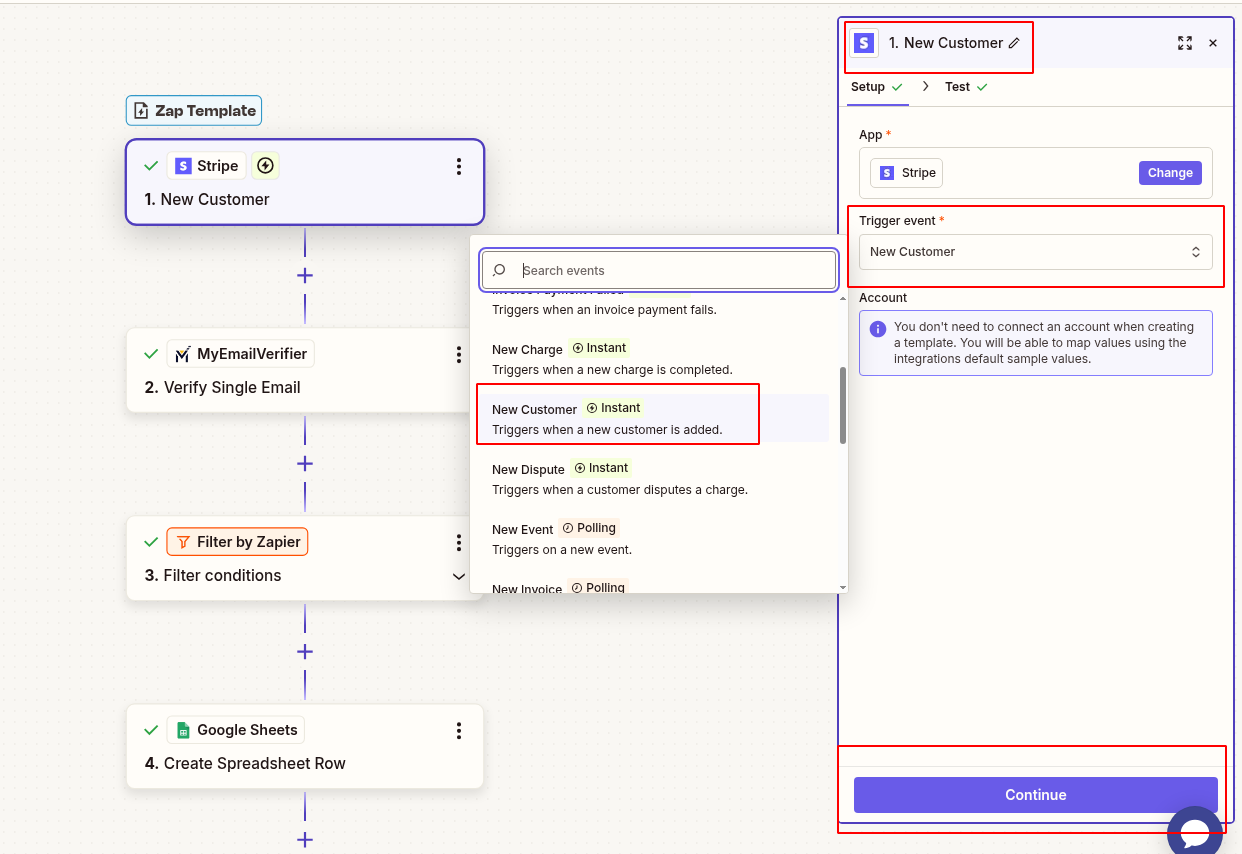Image resolution: width=1242 pixels, height=854 pixels.
Task: Click the Stripe app icon on step 1
Action: [183, 165]
